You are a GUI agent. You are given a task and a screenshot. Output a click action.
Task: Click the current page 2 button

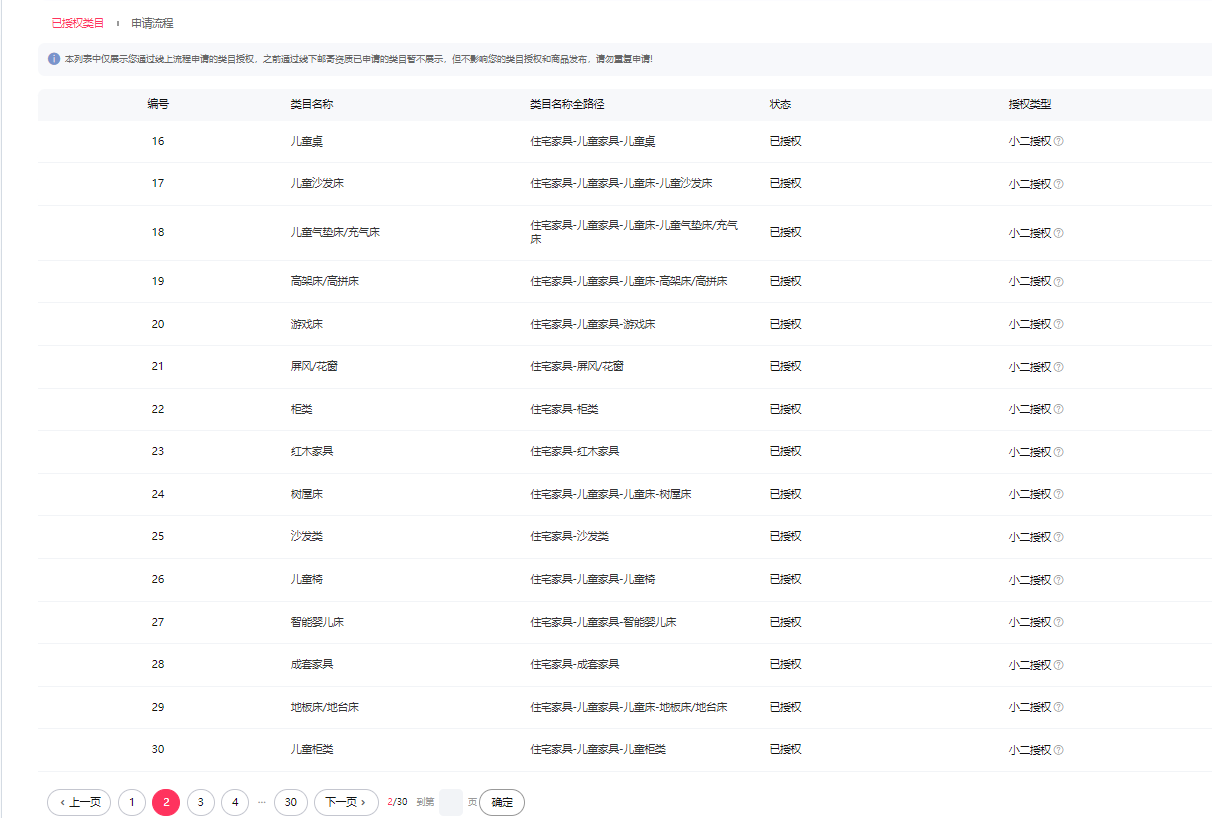166,802
